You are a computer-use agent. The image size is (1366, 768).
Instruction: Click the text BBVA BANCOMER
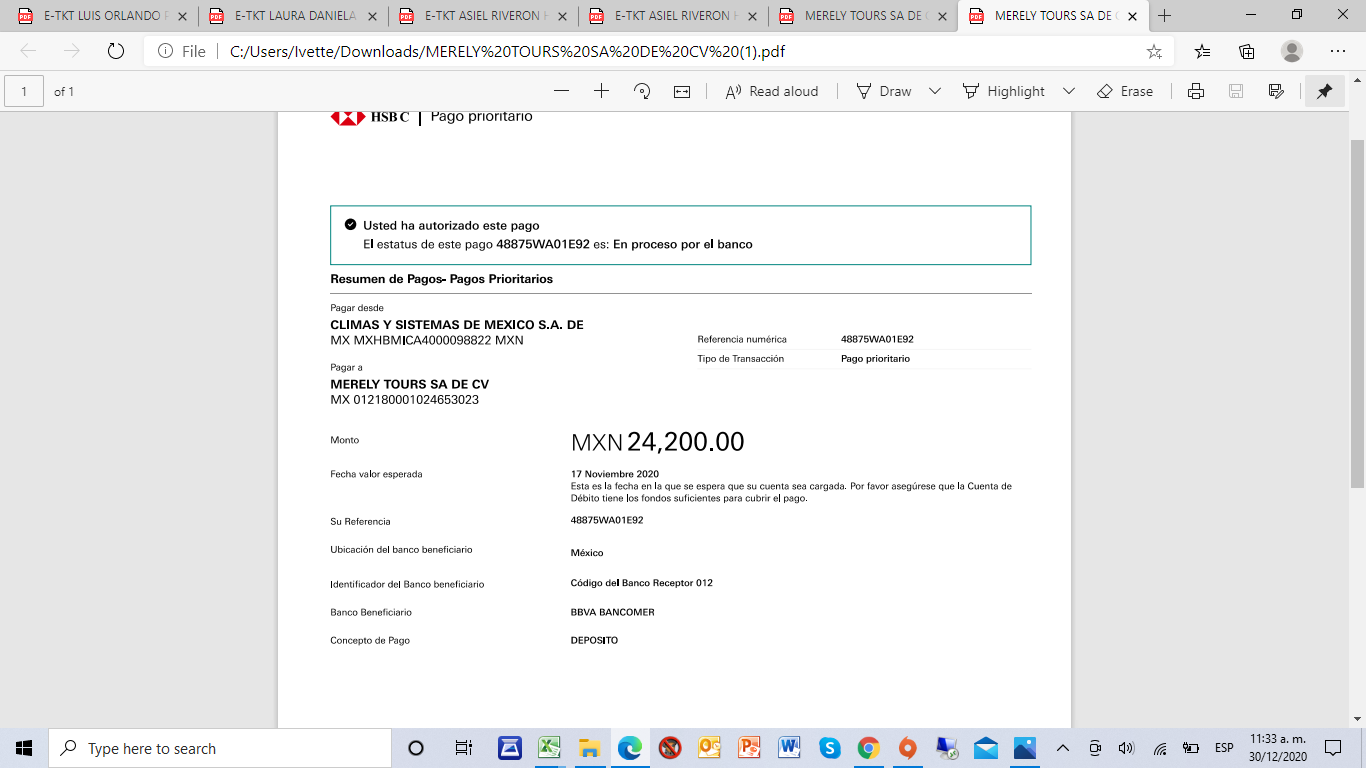point(612,612)
